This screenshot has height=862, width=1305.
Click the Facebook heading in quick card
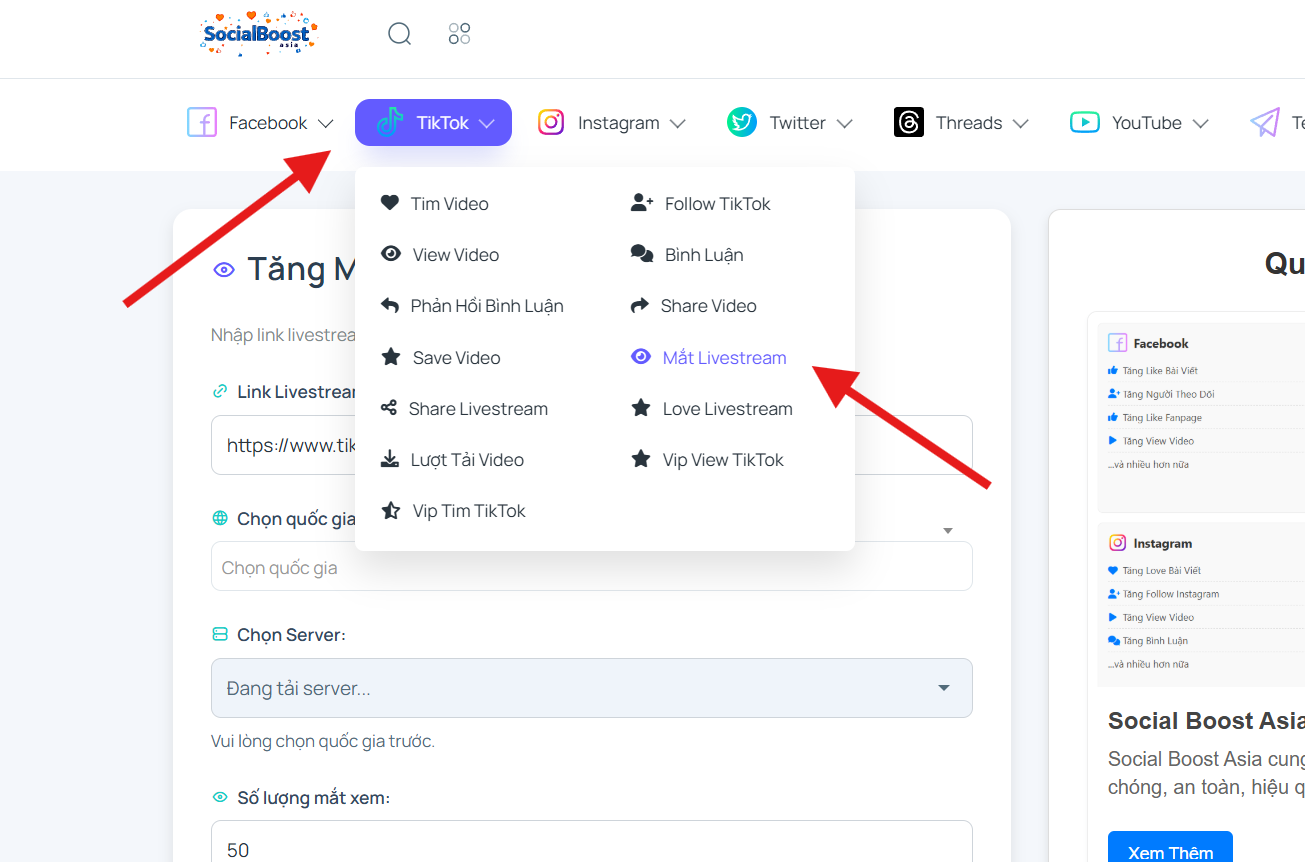[1161, 343]
